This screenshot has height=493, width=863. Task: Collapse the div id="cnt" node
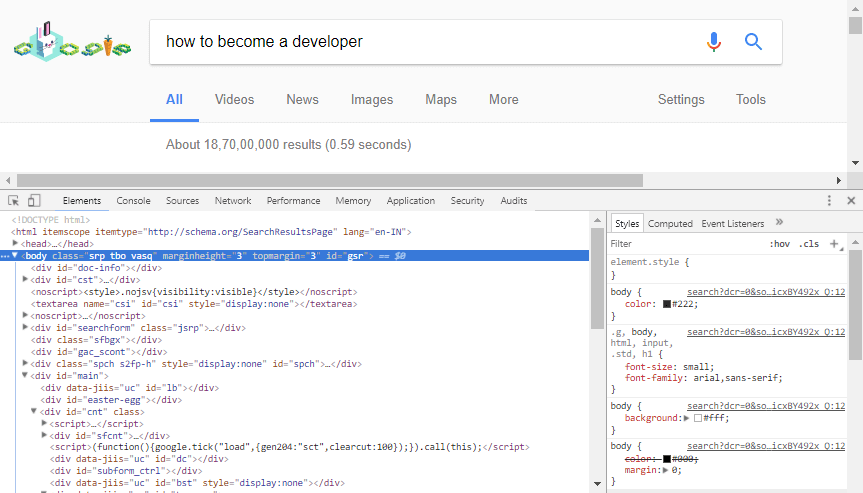34,411
